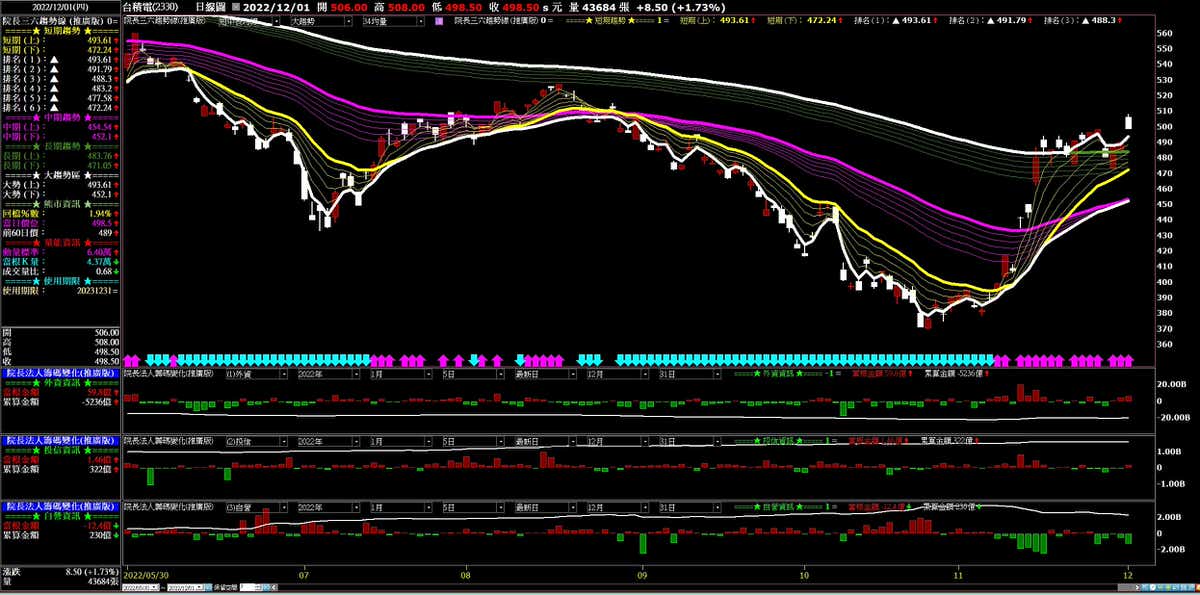Select the 院長法人籌碼變化 header above 自營資訊
Viewport: 1200px width, 595px height.
pos(60,506)
